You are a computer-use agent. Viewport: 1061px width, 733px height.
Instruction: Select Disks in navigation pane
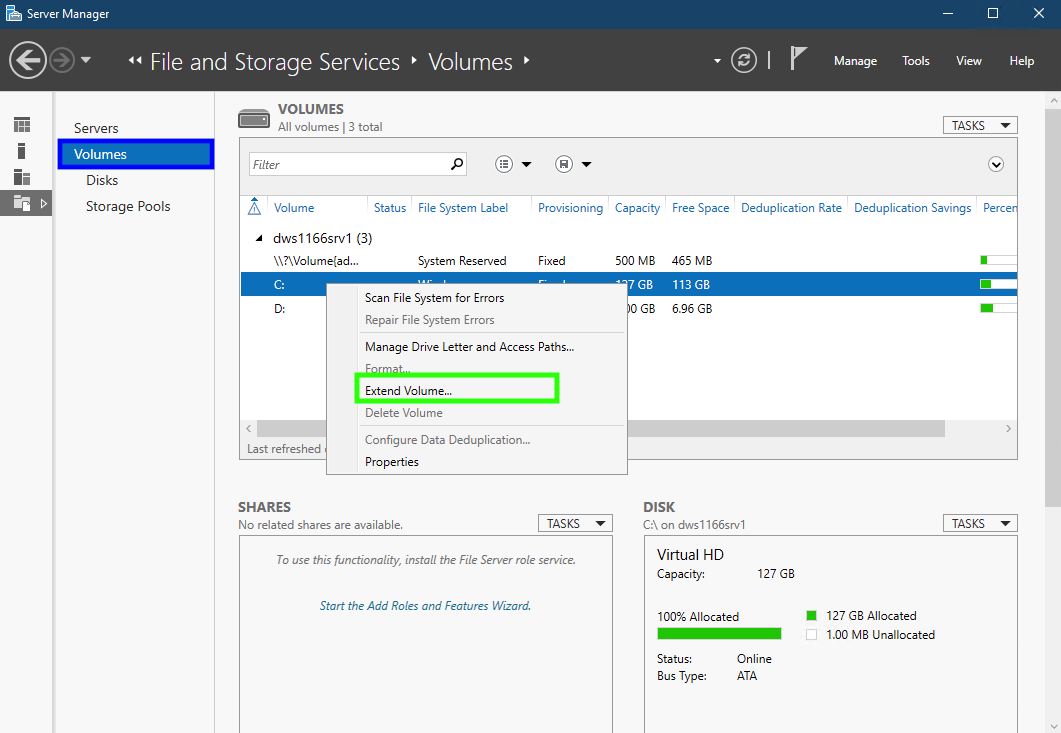coord(102,180)
